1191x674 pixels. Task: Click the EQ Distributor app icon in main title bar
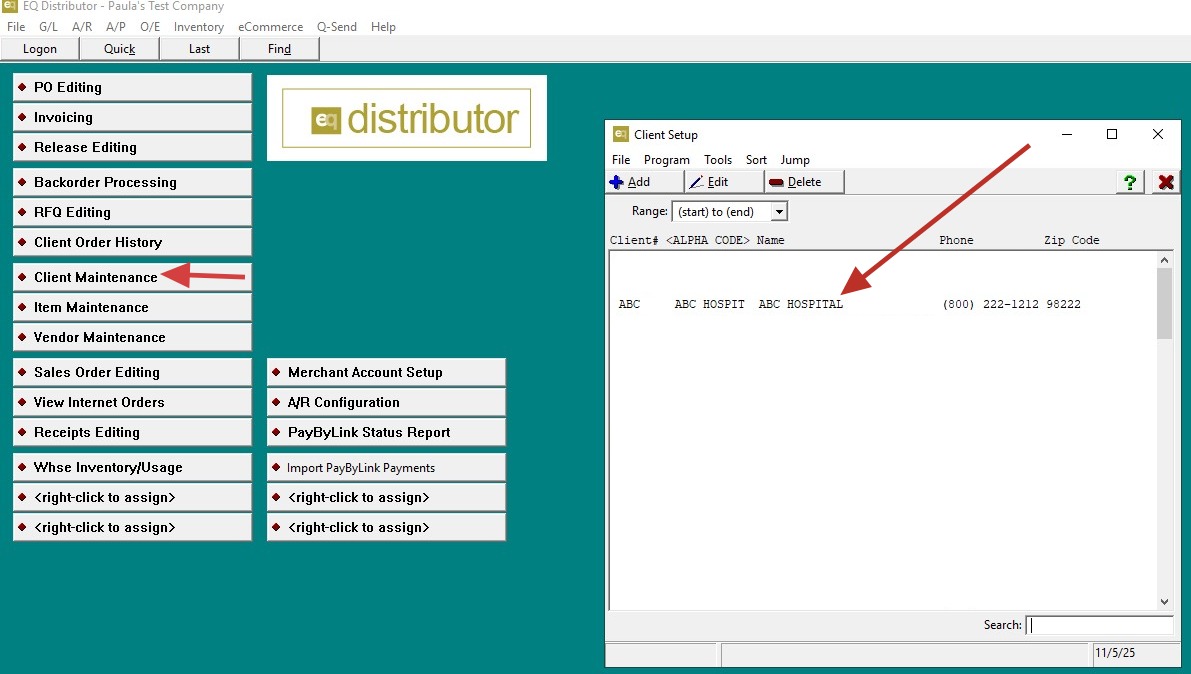point(9,6)
